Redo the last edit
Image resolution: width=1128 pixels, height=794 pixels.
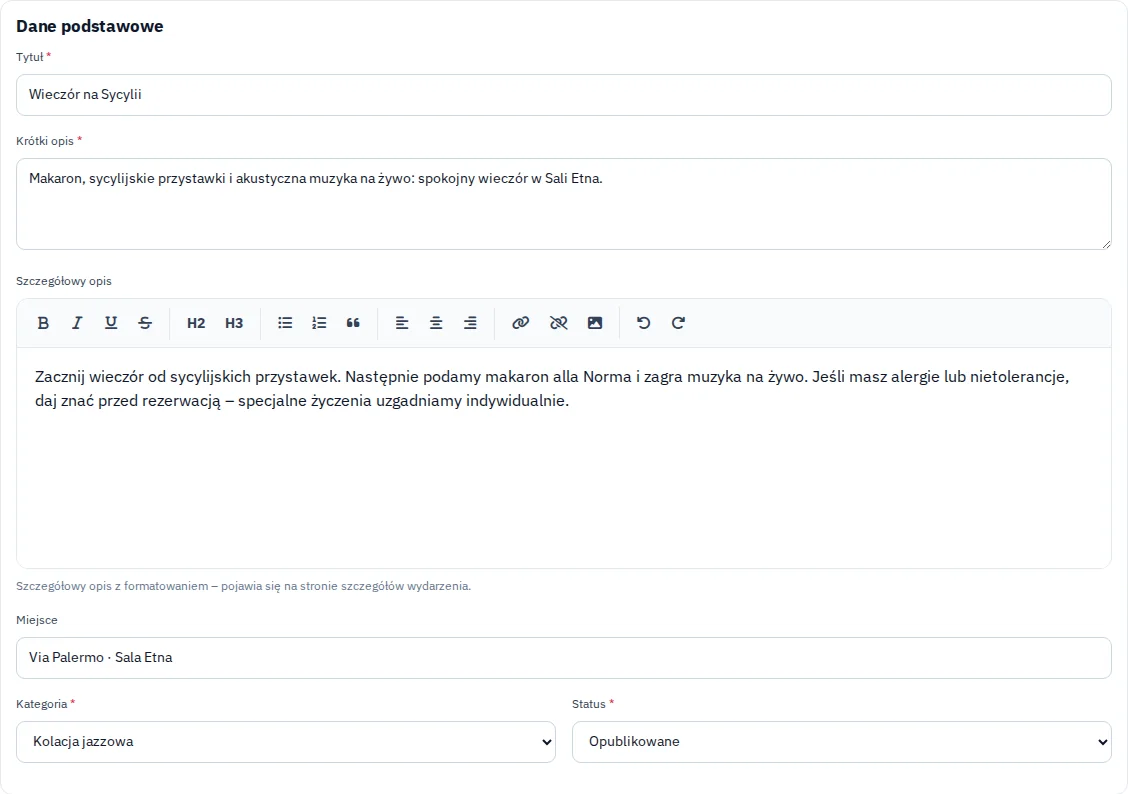point(678,323)
